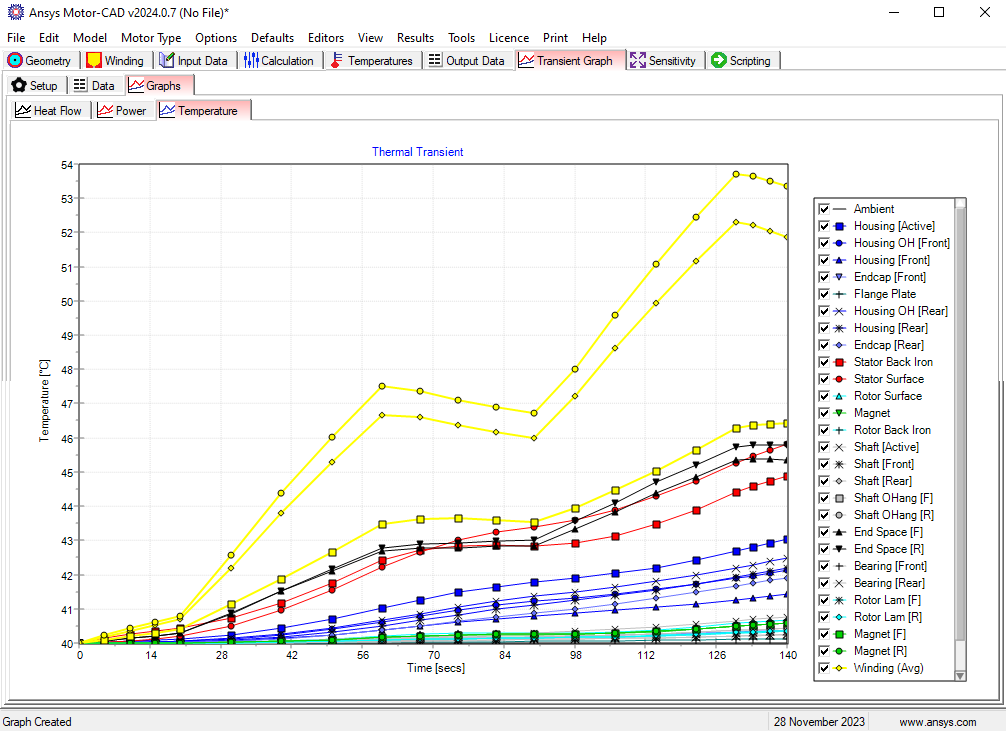Click Stator Surface red circle legend marker

[839, 379]
